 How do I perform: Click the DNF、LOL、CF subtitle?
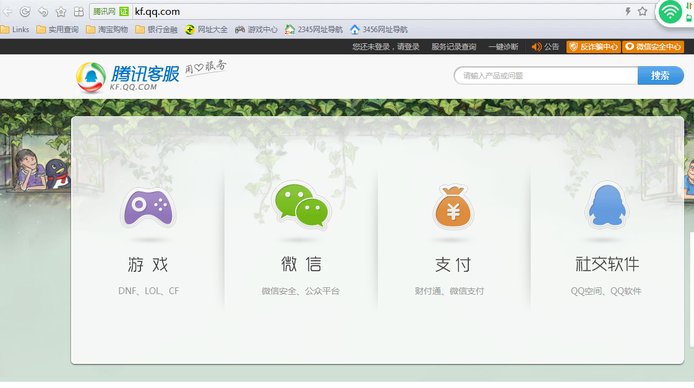point(148,291)
